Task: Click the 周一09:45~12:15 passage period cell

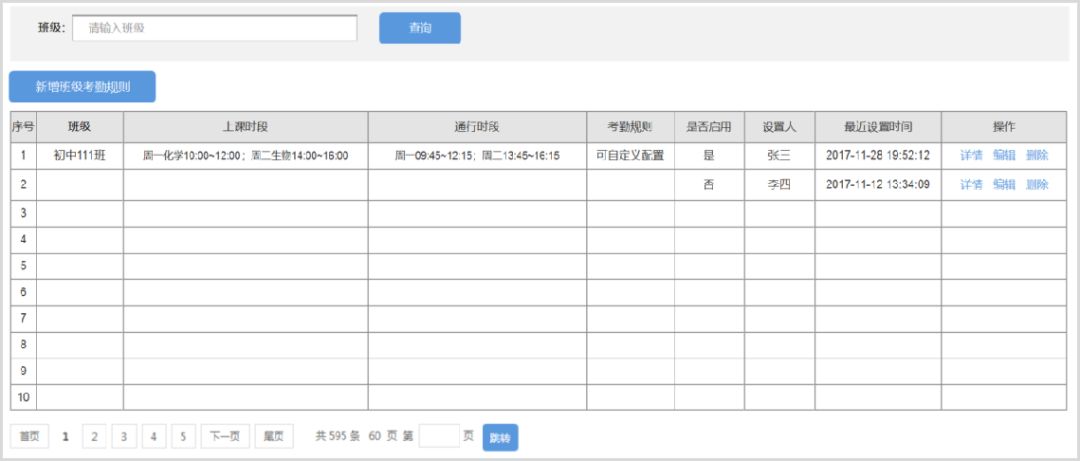Action: pyautogui.click(x=477, y=156)
